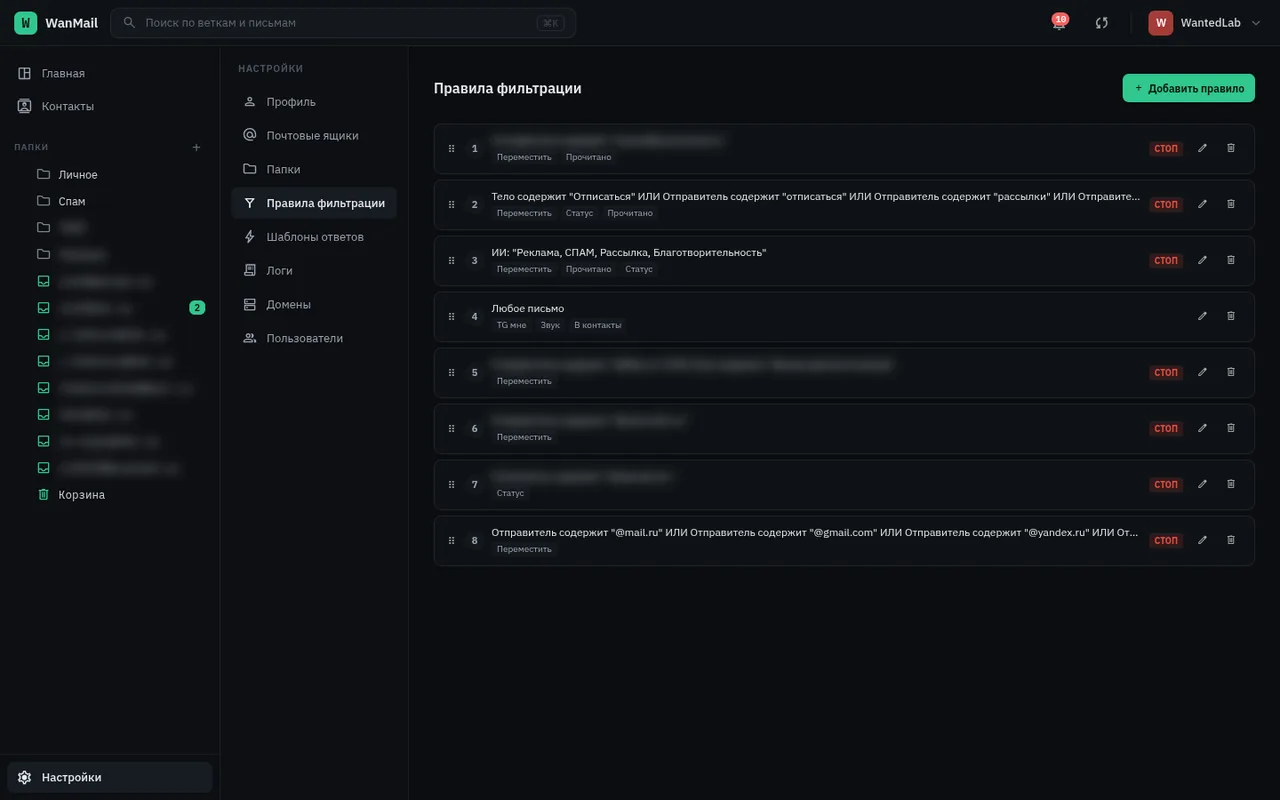
Task: Delete the ИИ Реклама, СПАМ rule
Action: [x=1231, y=260]
